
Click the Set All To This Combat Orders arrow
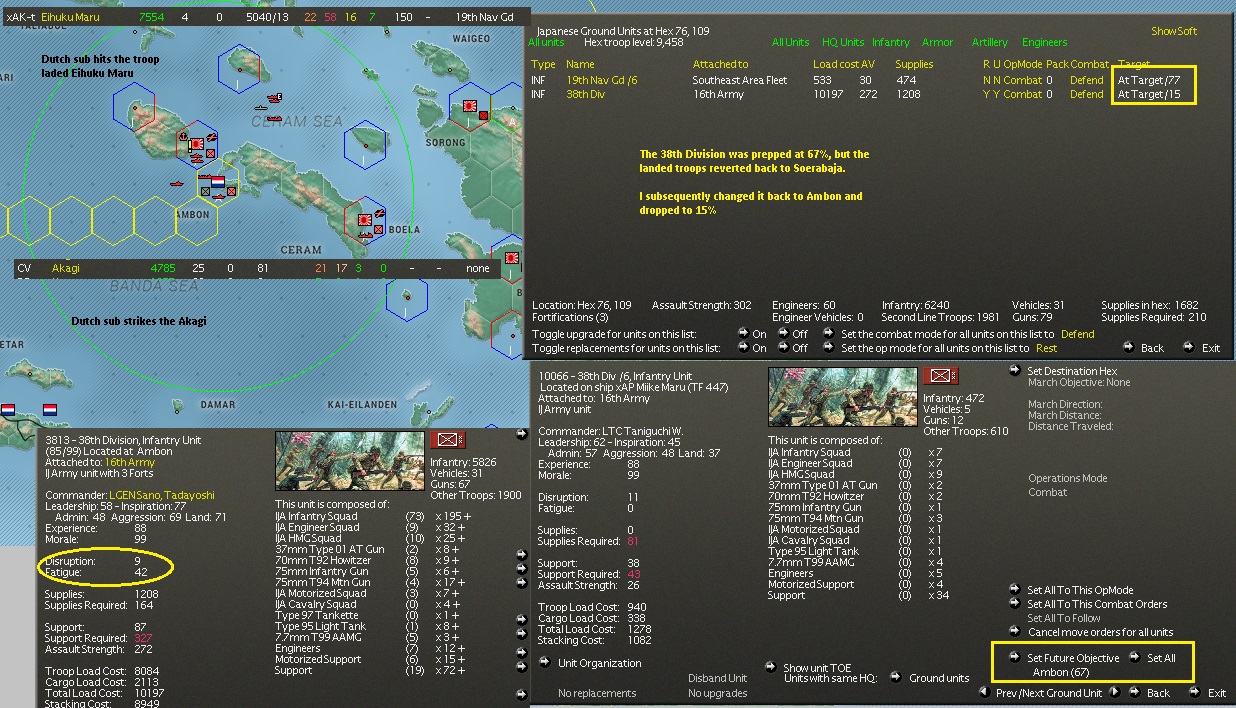(x=1016, y=604)
